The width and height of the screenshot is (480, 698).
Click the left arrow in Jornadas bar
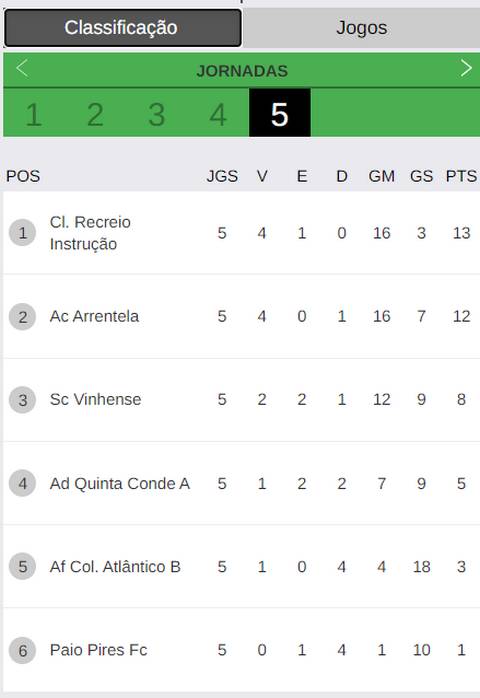pos(22,69)
